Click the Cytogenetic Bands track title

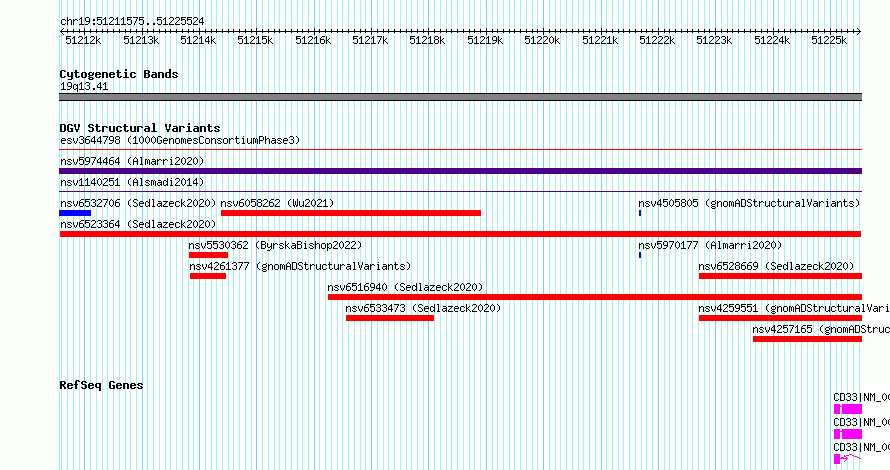pos(119,74)
